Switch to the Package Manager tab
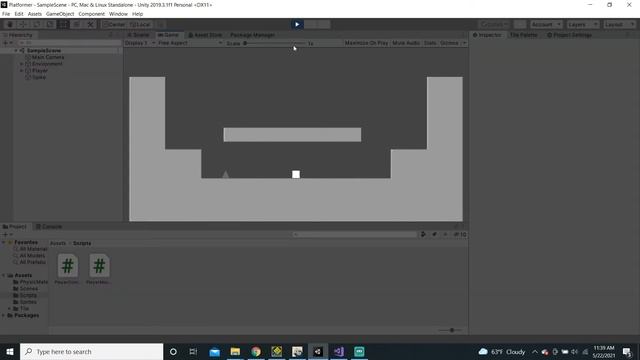Viewport: 640px width, 360px height. [252, 35]
